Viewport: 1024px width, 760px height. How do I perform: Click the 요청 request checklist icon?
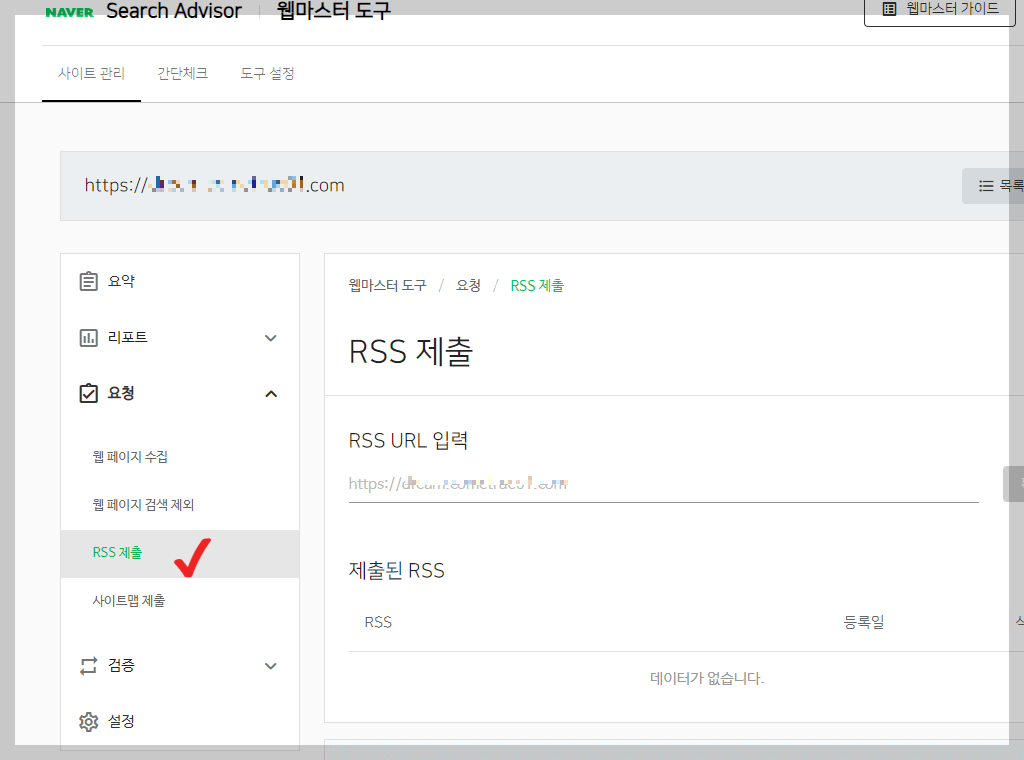pos(89,393)
